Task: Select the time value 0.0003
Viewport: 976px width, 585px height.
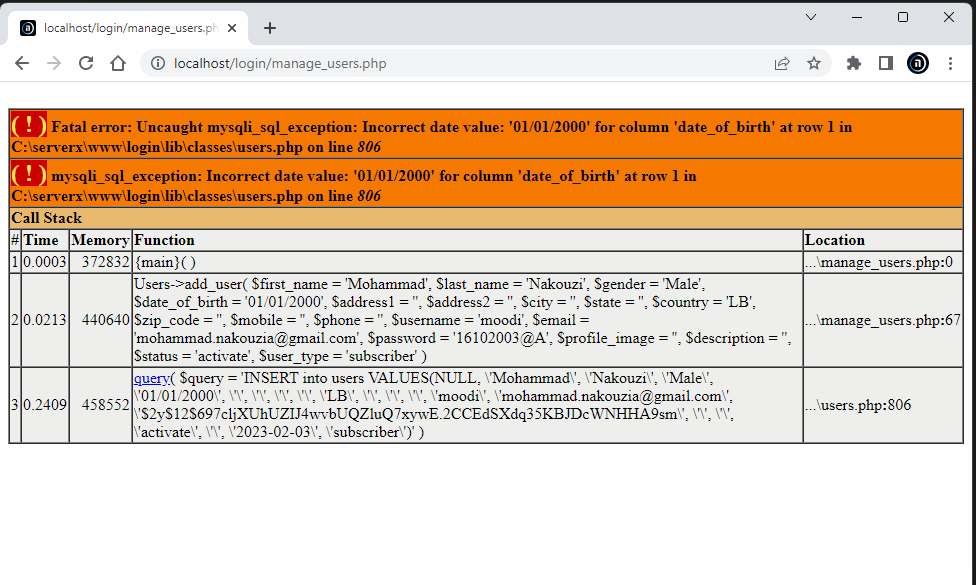Action: click(x=45, y=262)
